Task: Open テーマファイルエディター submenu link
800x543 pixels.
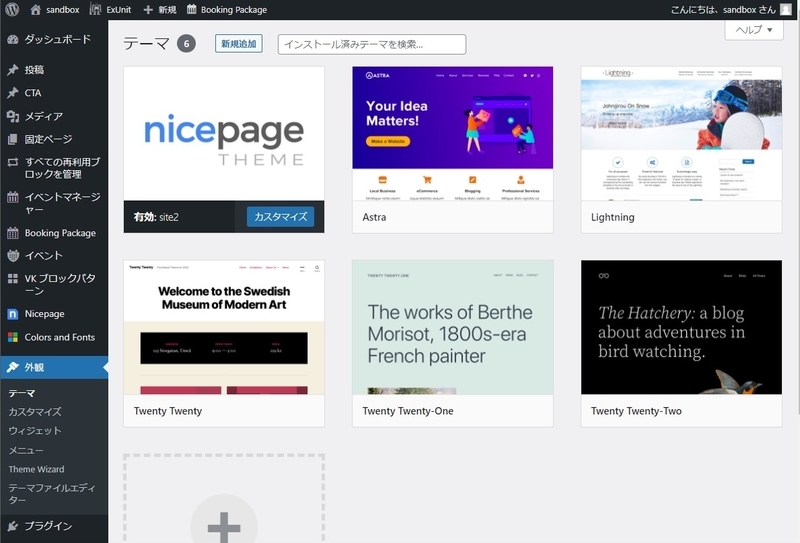Action: click(52, 494)
